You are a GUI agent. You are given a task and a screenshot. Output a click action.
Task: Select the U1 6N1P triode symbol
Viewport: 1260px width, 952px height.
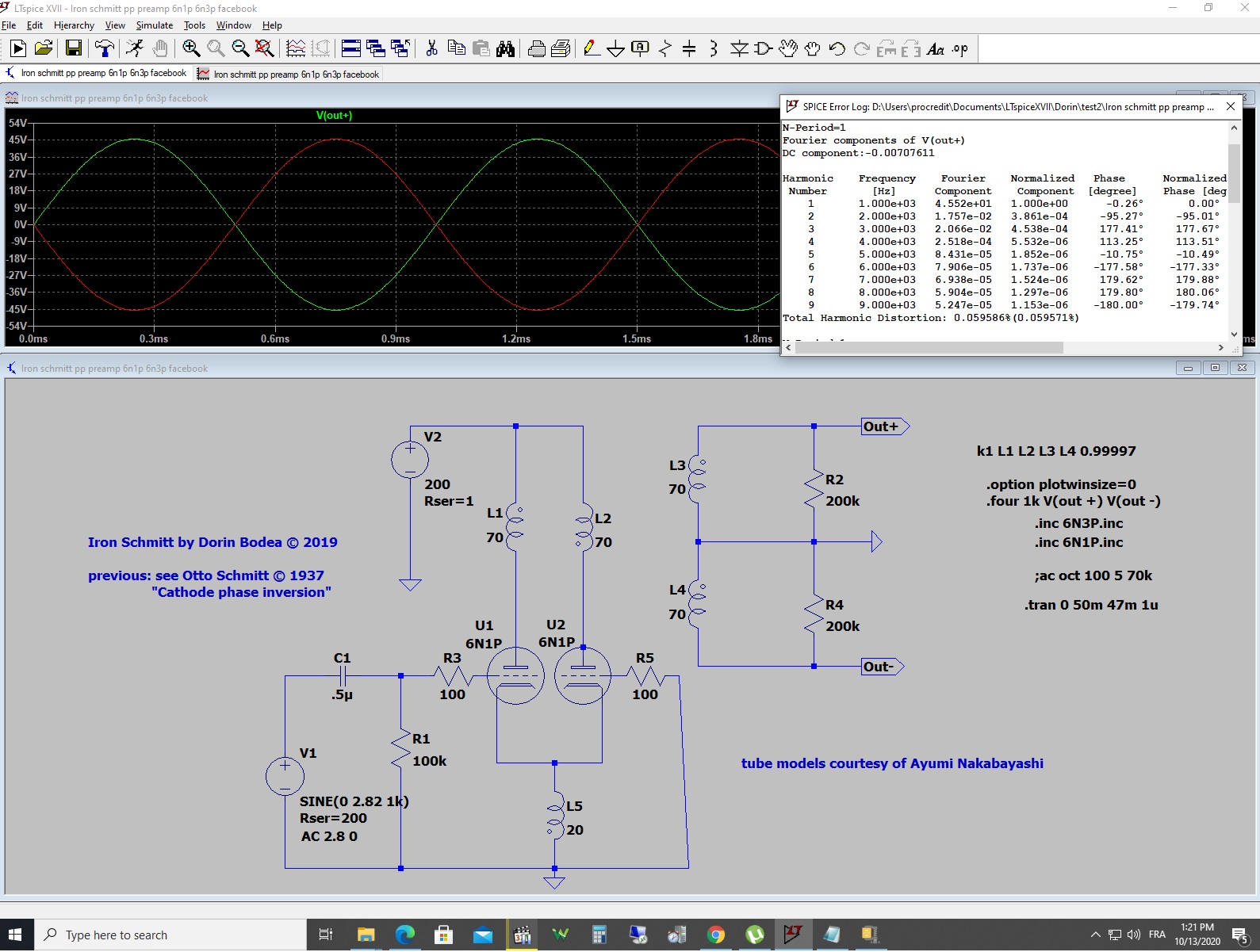[515, 676]
